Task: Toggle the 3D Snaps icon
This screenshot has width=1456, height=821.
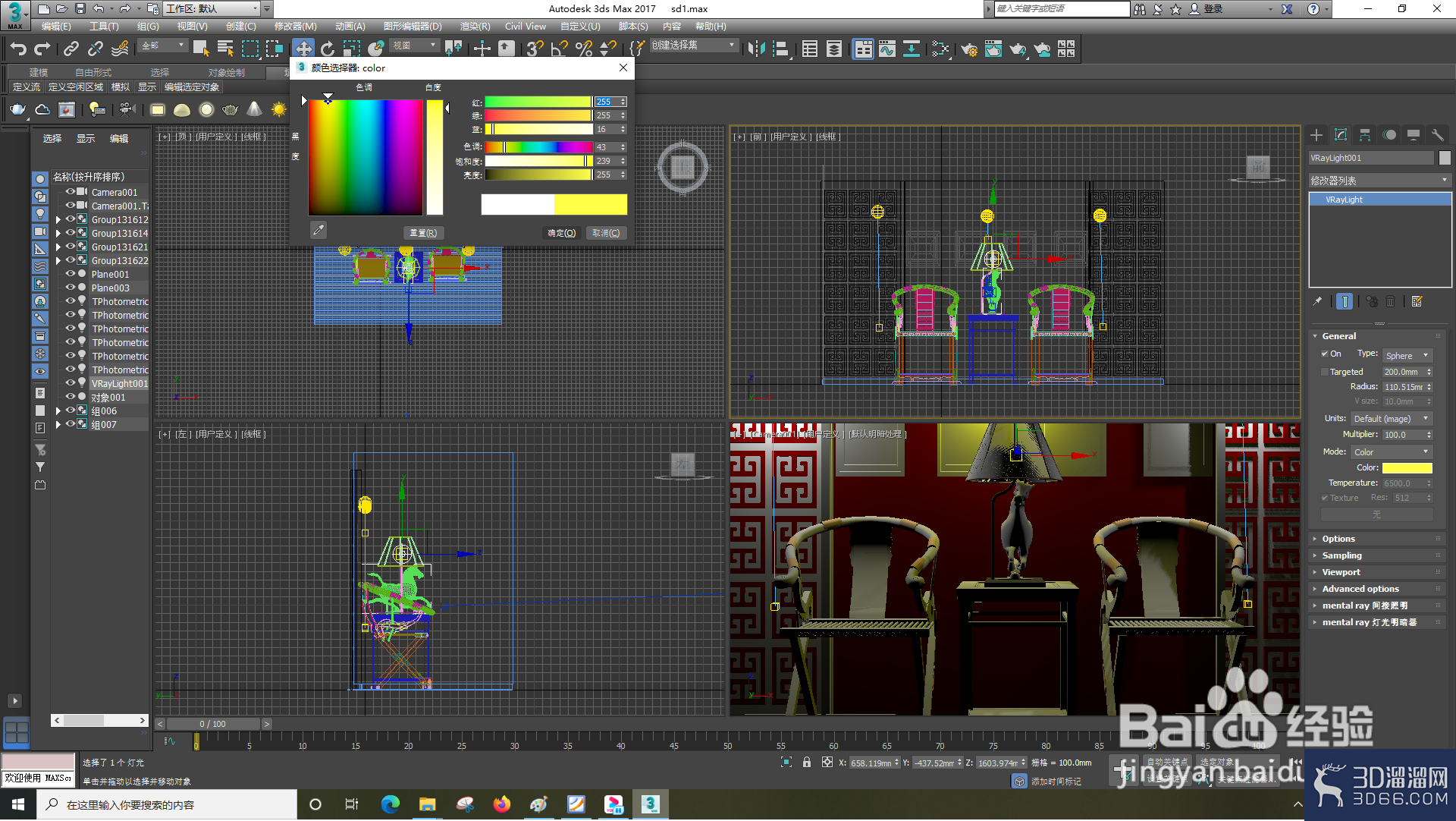Action: 535,49
